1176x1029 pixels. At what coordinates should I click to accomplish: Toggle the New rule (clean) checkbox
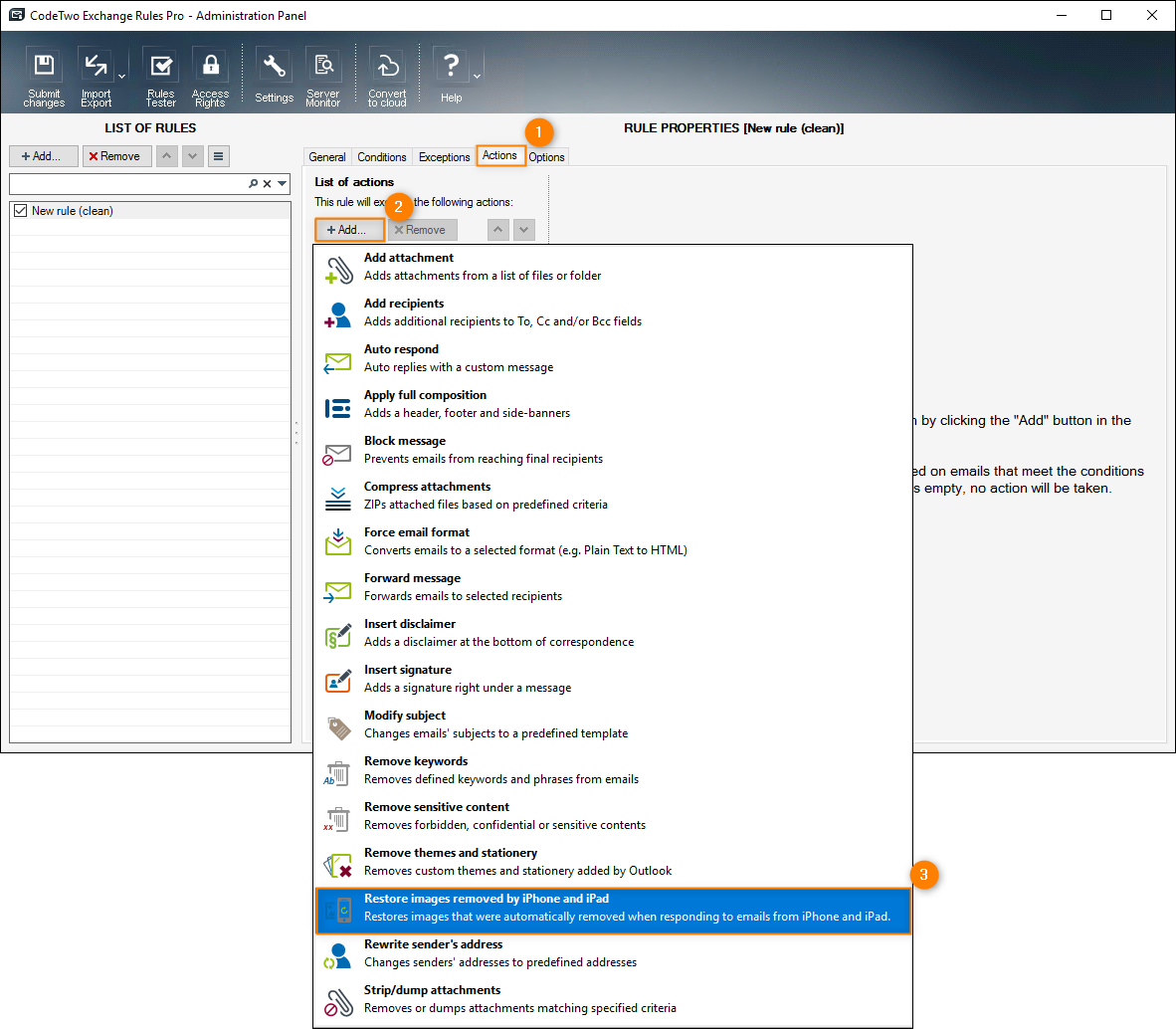click(x=20, y=211)
